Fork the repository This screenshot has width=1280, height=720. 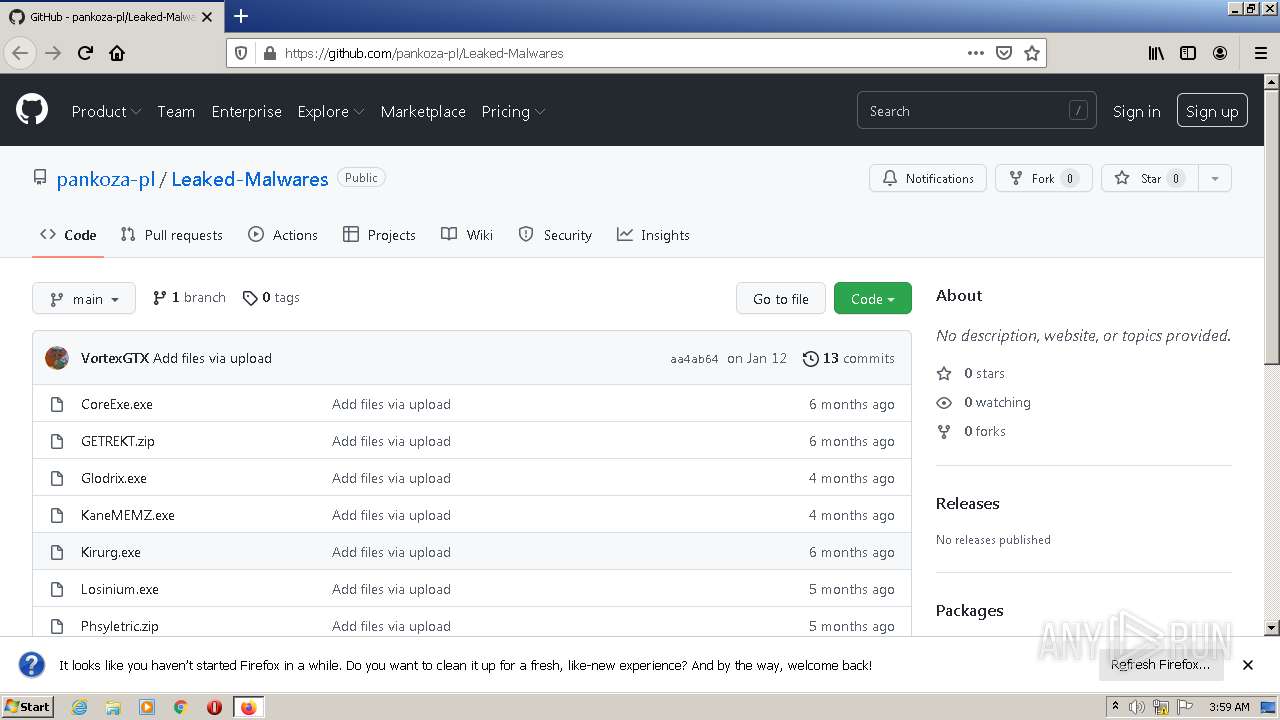[x=1043, y=178]
